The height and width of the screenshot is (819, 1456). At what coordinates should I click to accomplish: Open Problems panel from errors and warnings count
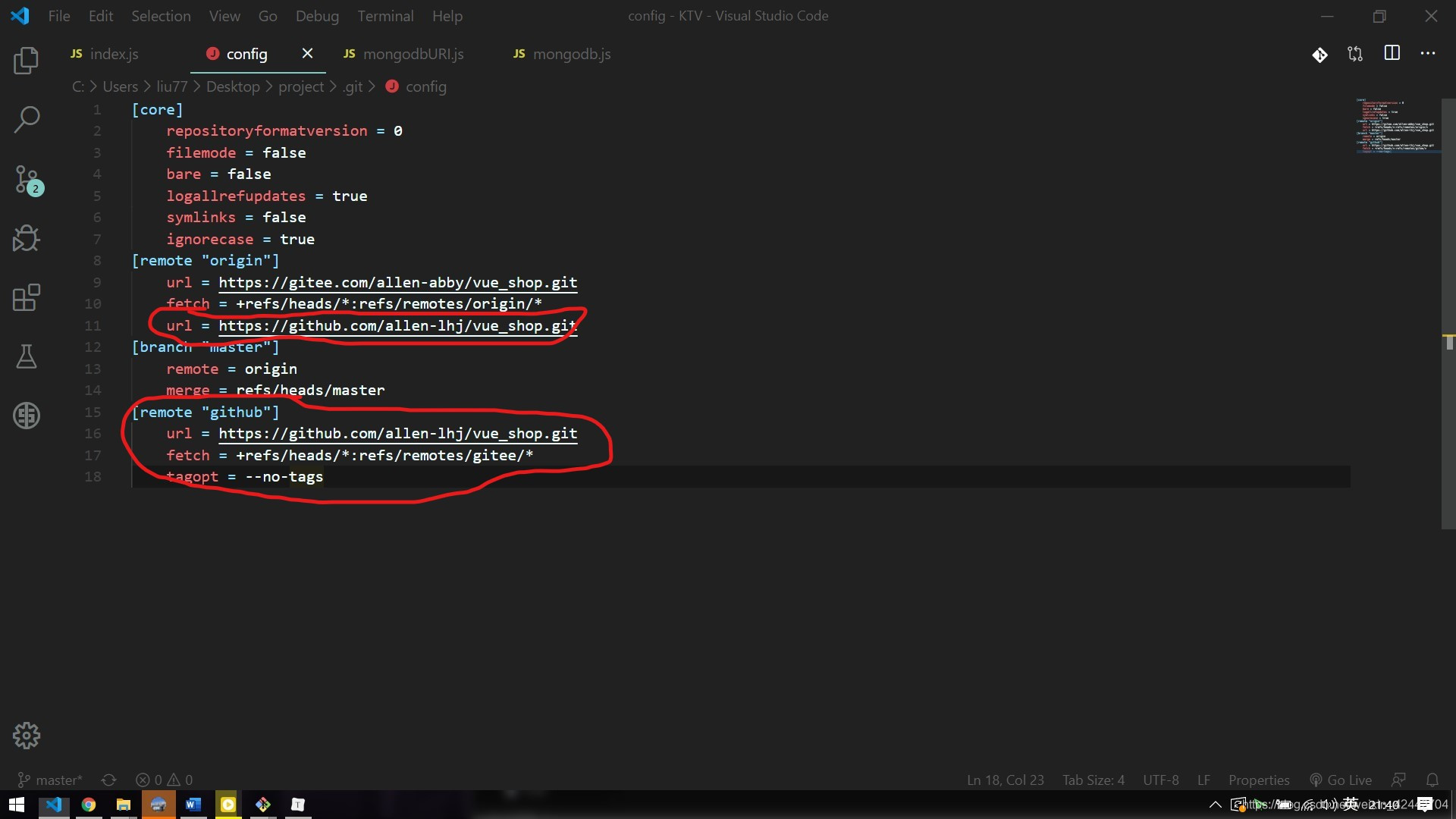coord(164,780)
